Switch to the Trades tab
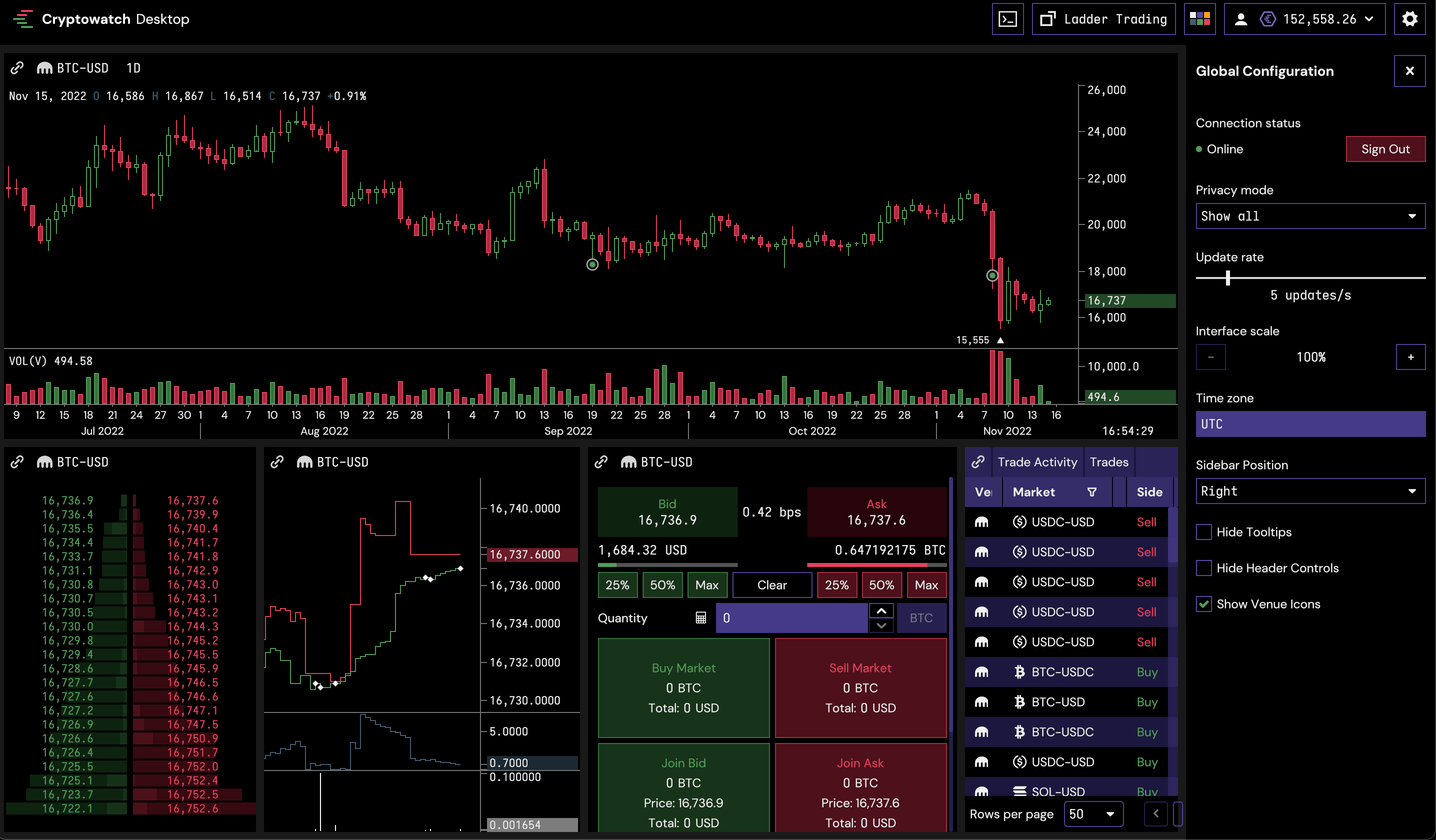Screen dimensions: 1436x840 (x=1108, y=461)
